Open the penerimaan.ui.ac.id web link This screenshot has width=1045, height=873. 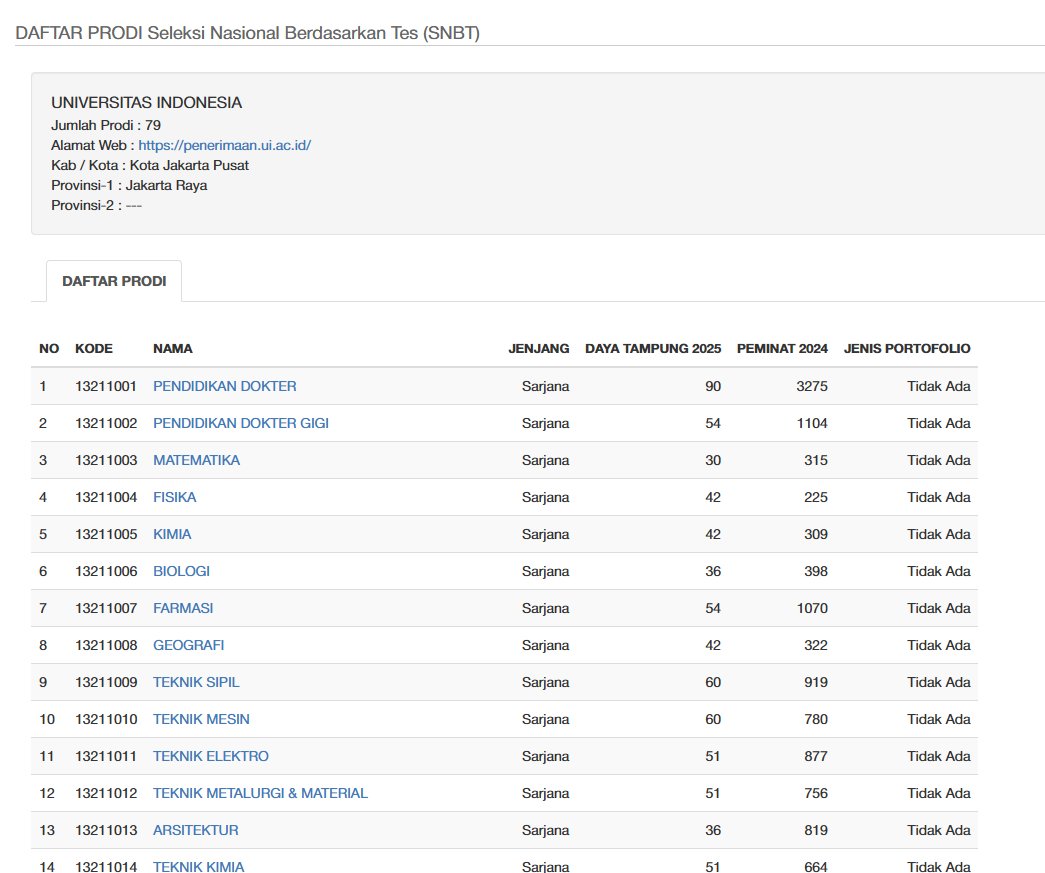coord(225,145)
